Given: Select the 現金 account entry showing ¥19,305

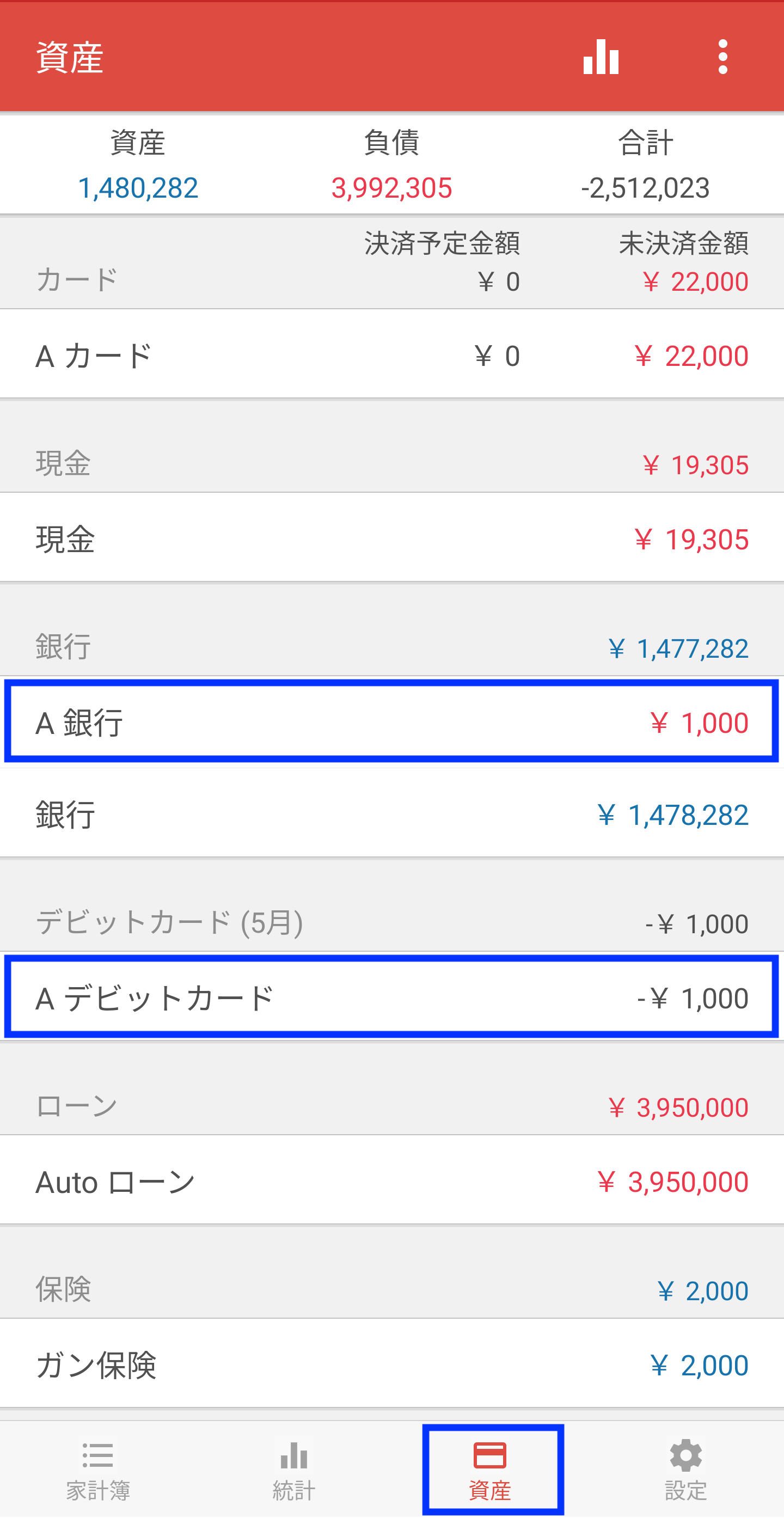Looking at the screenshot, I should [x=391, y=537].
